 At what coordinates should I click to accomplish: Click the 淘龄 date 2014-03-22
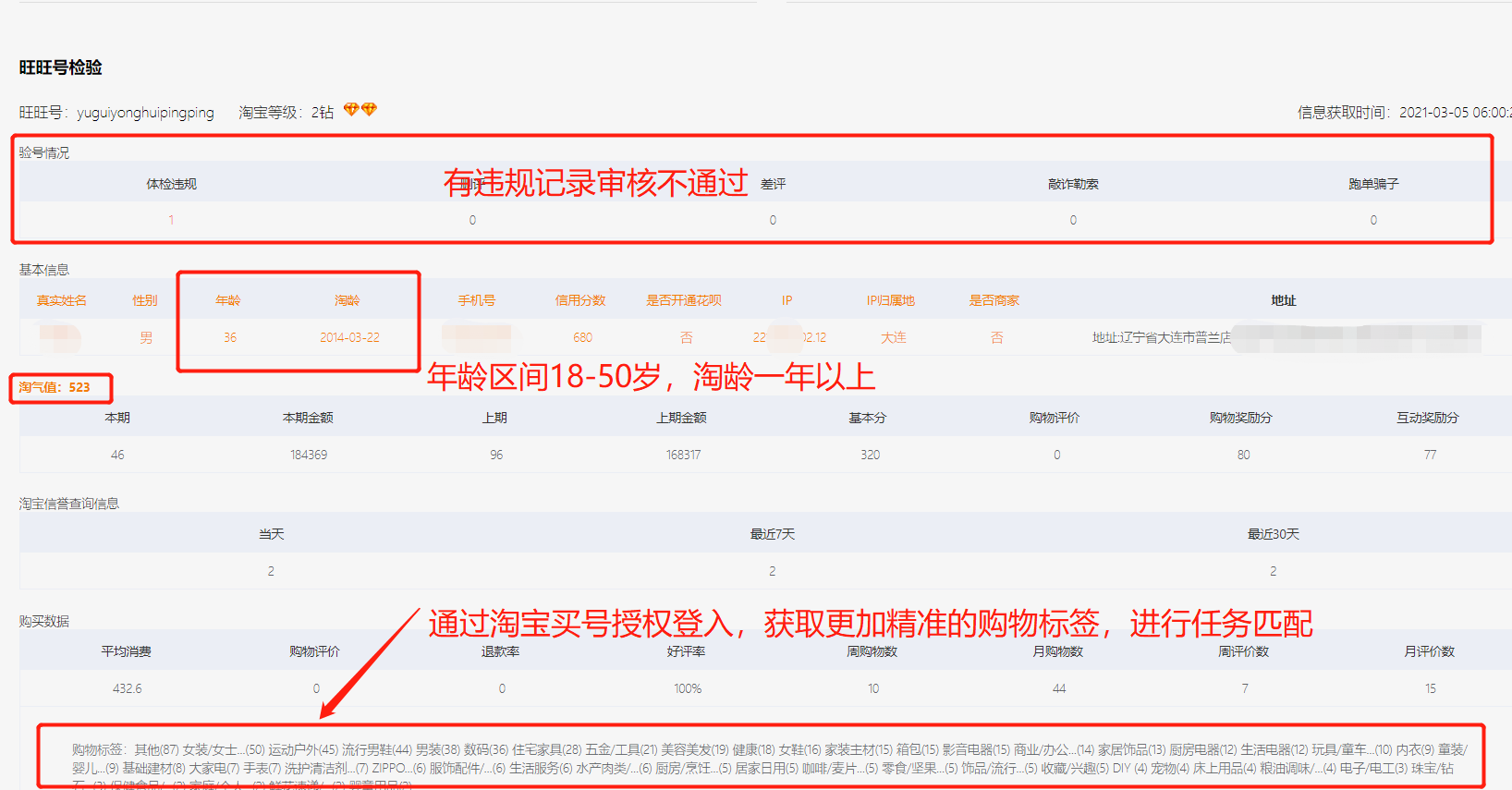pyautogui.click(x=349, y=337)
